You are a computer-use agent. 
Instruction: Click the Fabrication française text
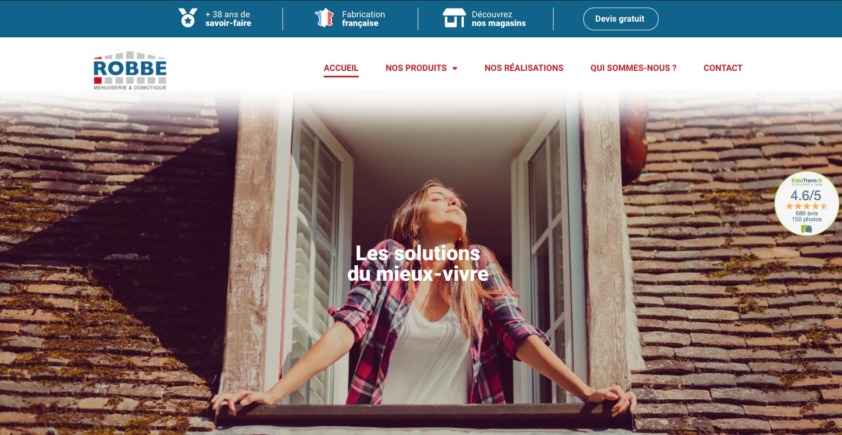pos(363,19)
